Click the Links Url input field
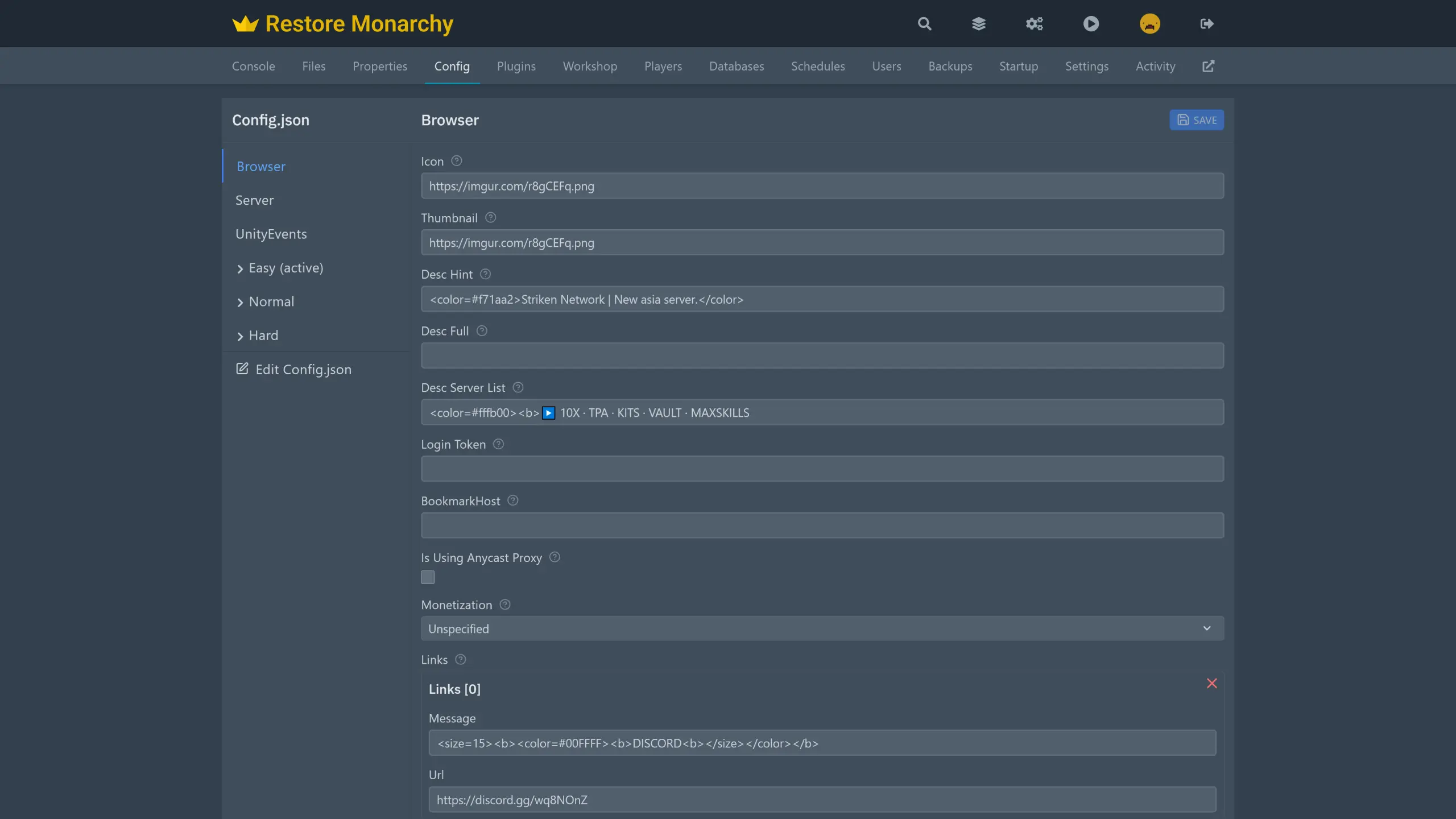The width and height of the screenshot is (1456, 819). (x=822, y=800)
